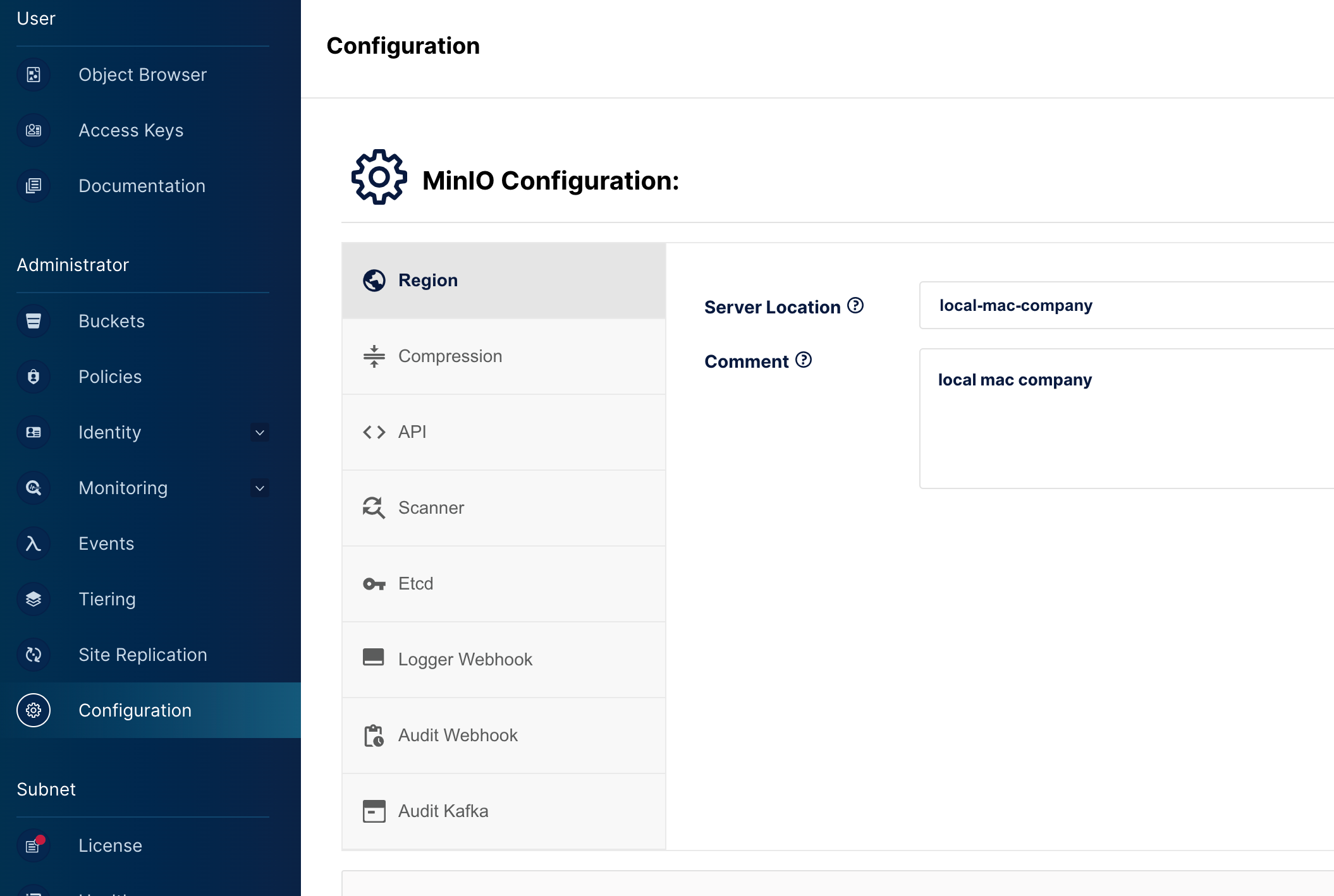1334x896 pixels.
Task: Click the Scanner icon
Action: pos(374,507)
